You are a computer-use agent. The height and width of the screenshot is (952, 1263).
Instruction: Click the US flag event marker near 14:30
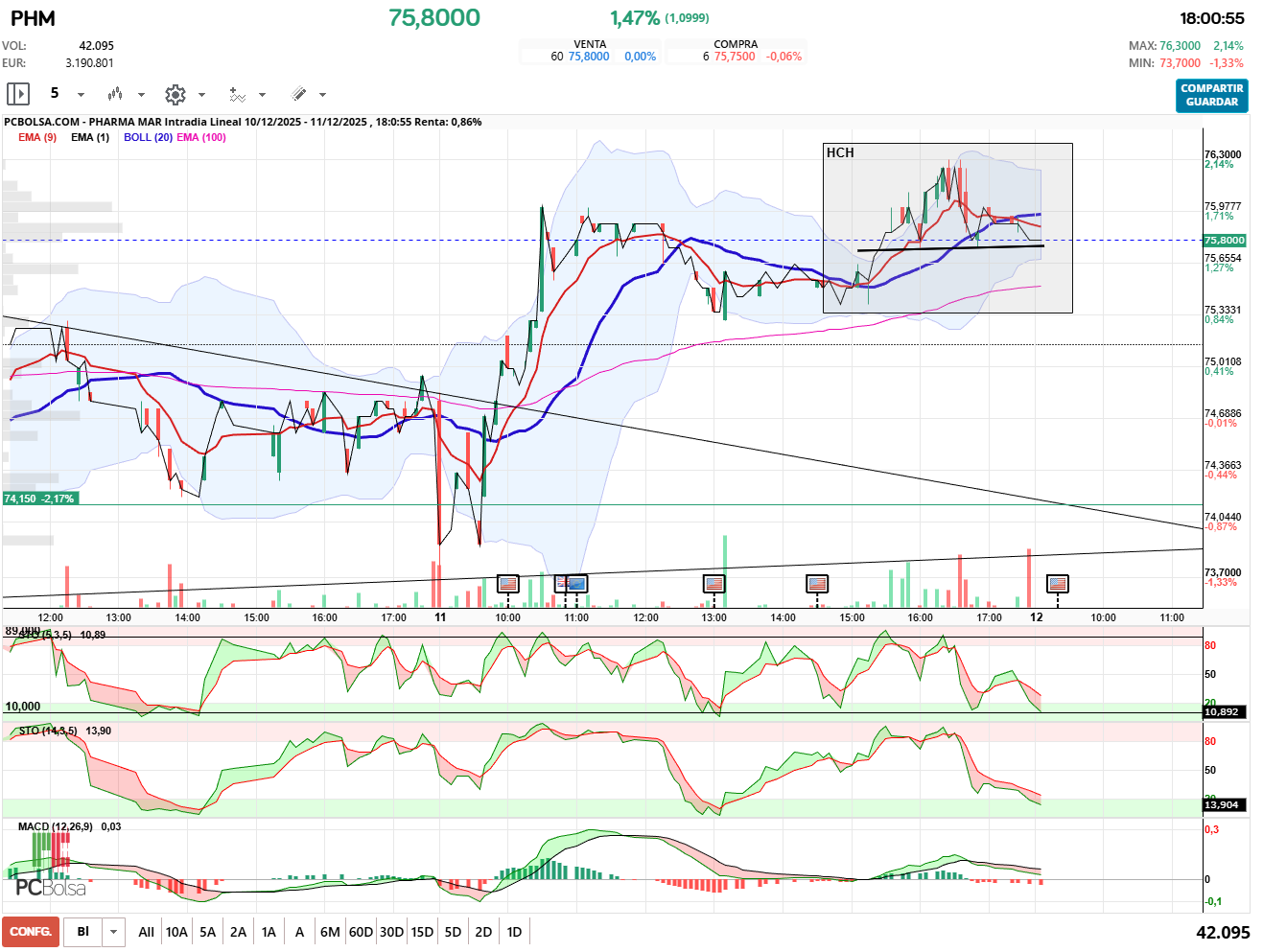[817, 583]
